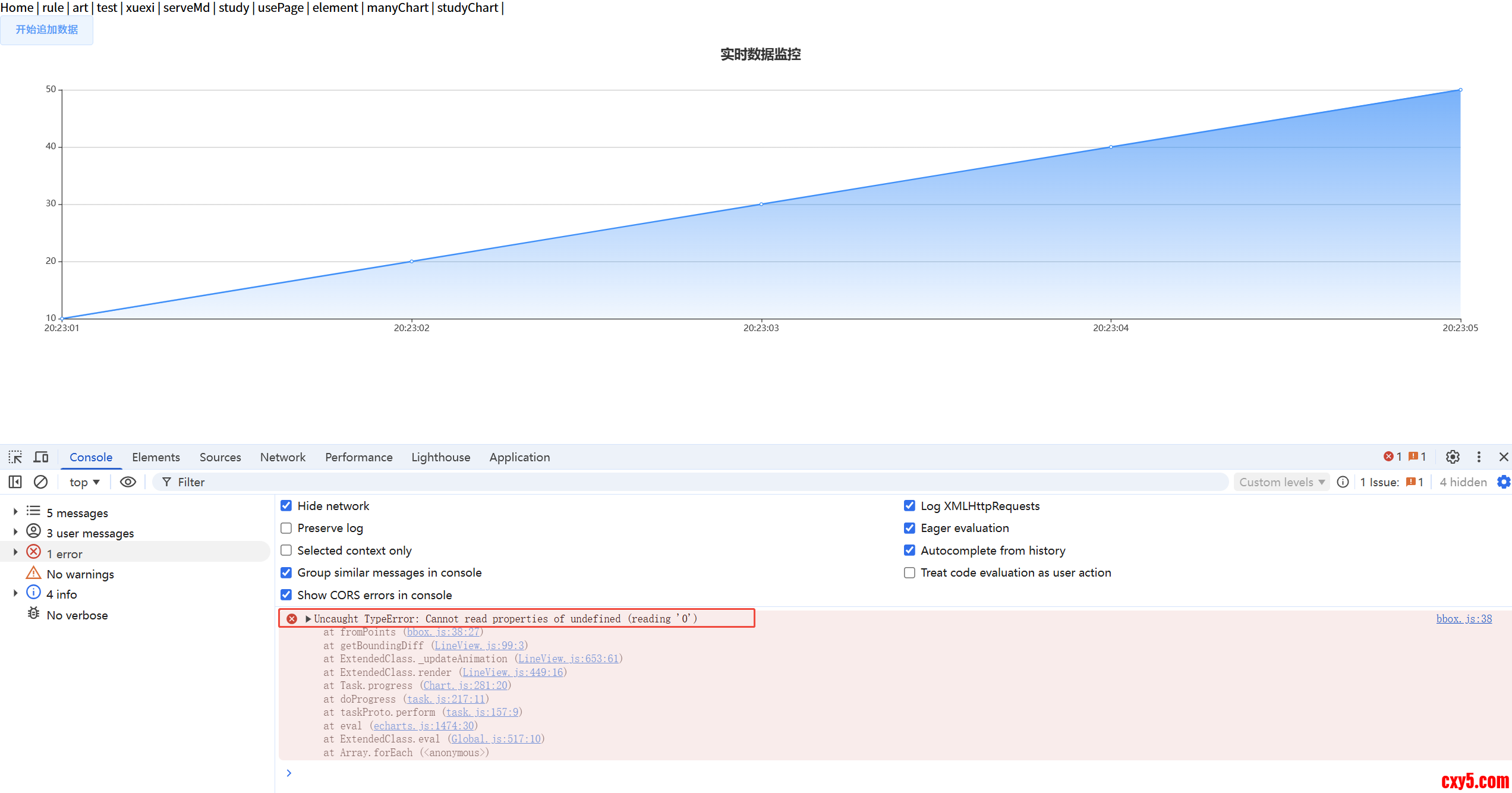The height and width of the screenshot is (793, 1512).
Task: Expand the 1 error group
Action: tap(15, 553)
